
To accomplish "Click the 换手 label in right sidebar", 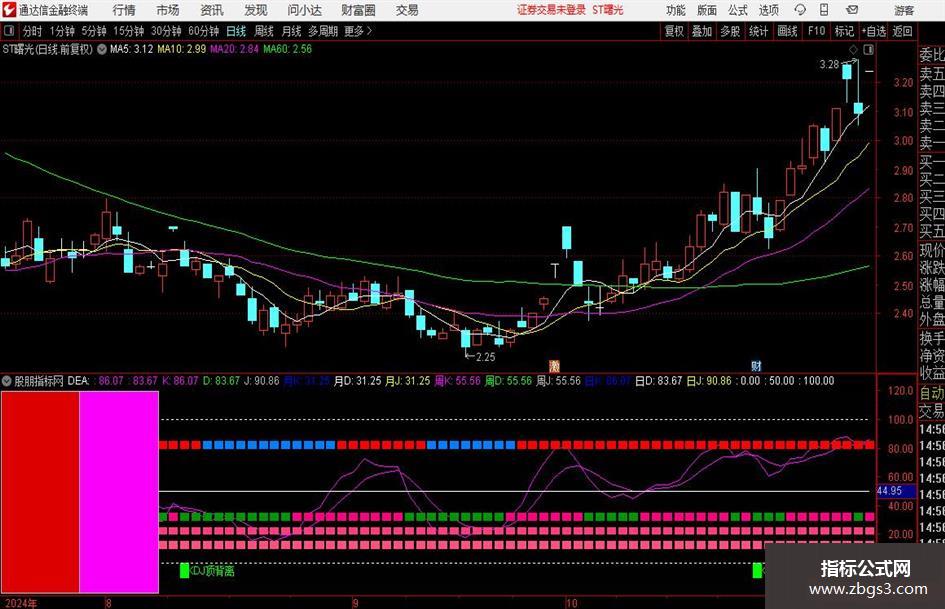I will point(932,339).
